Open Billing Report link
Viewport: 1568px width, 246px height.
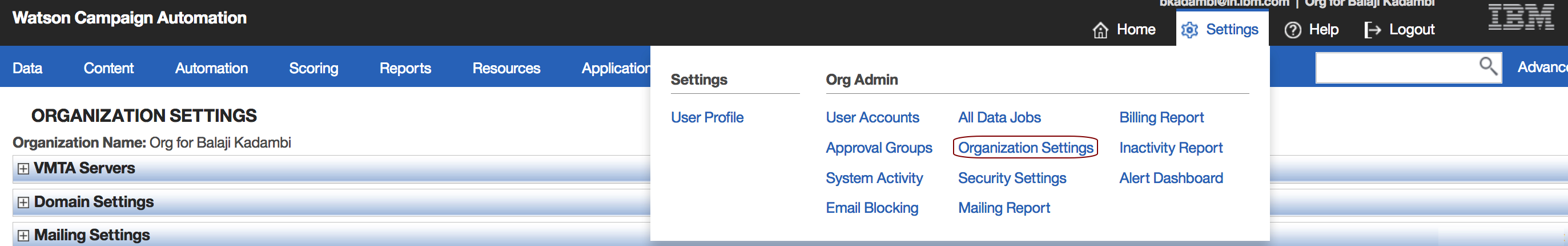tap(1161, 117)
